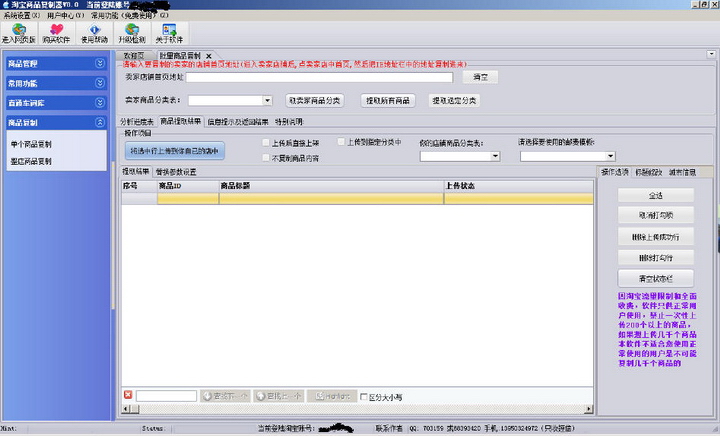Click the 全选 button
Viewport: 720px width, 436px height.
point(655,195)
